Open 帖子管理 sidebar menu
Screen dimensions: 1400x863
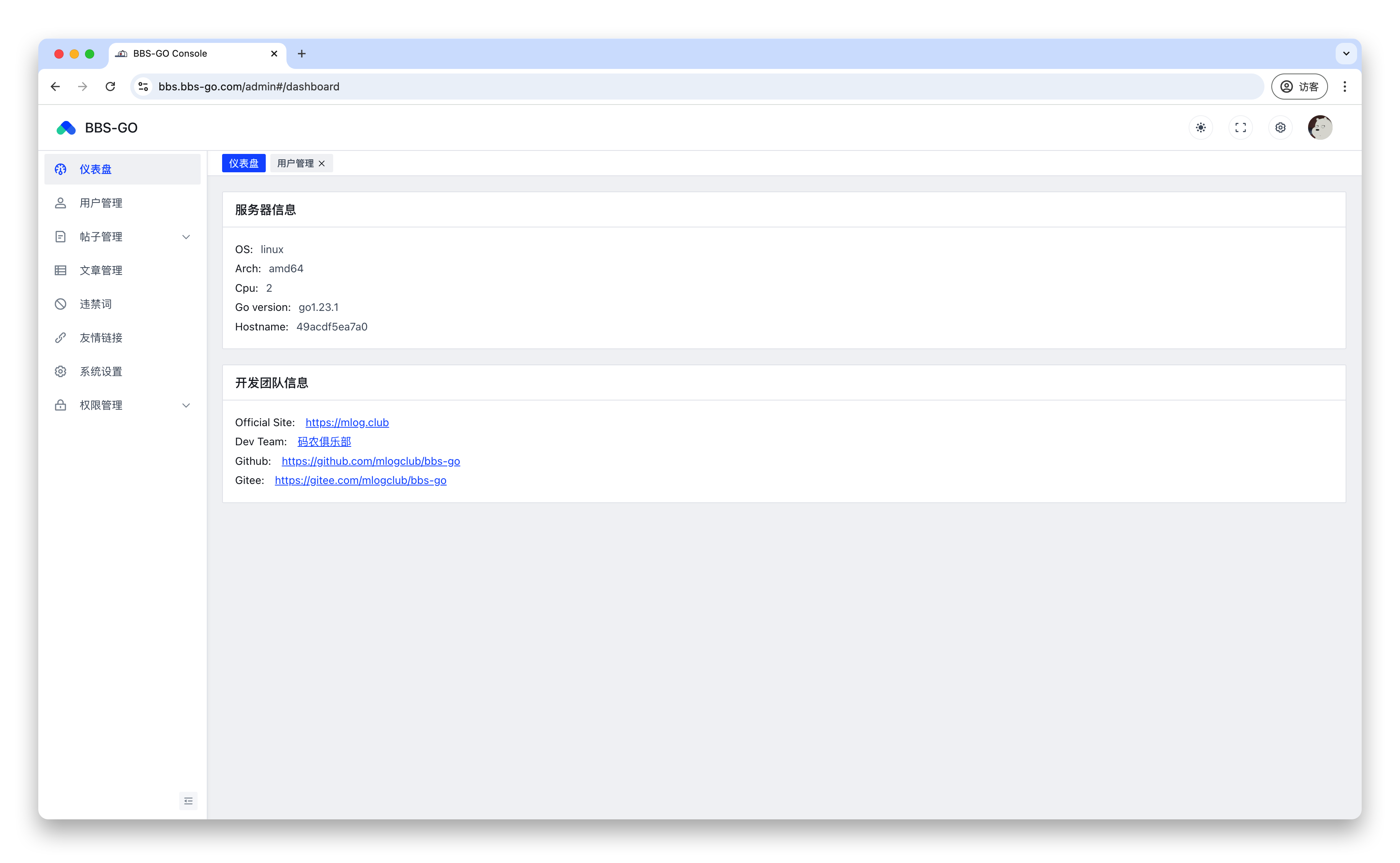122,236
